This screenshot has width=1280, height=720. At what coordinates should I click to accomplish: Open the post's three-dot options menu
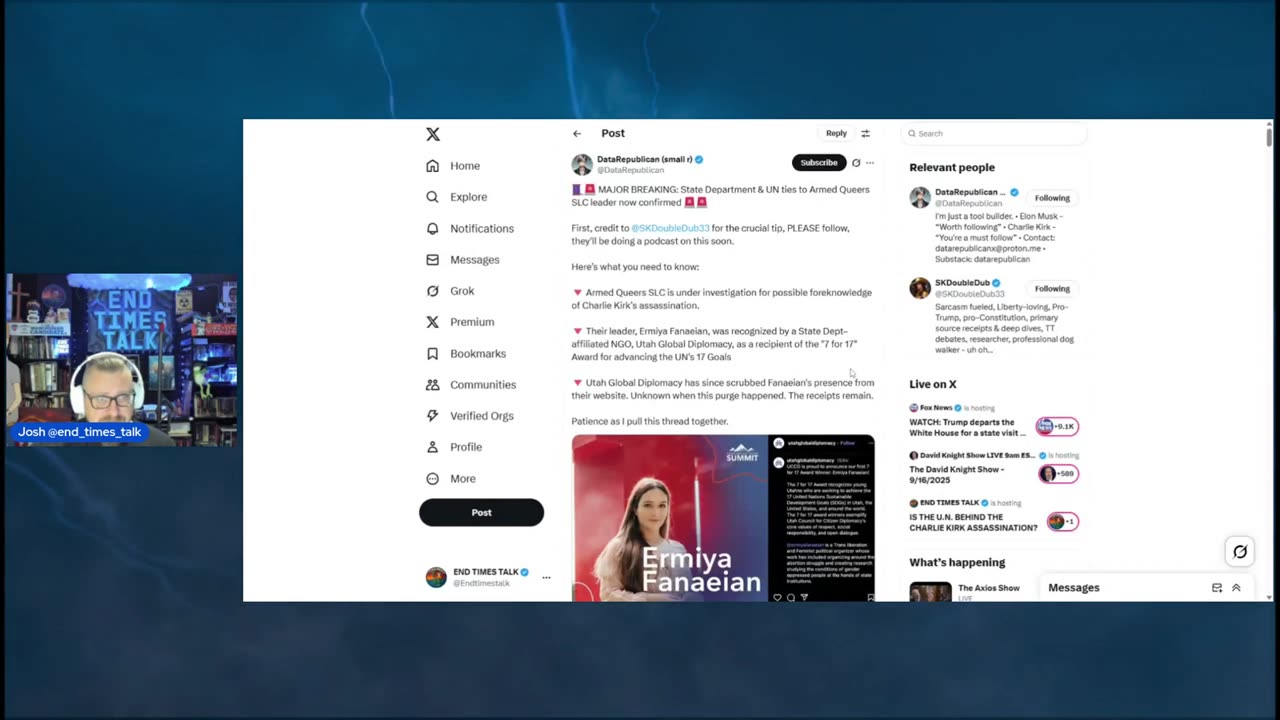(x=870, y=162)
